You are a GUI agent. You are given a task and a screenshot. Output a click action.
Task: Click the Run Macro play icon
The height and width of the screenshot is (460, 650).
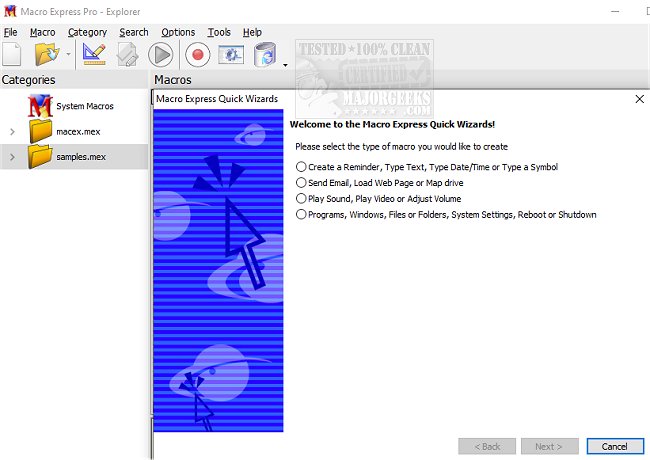[160, 54]
